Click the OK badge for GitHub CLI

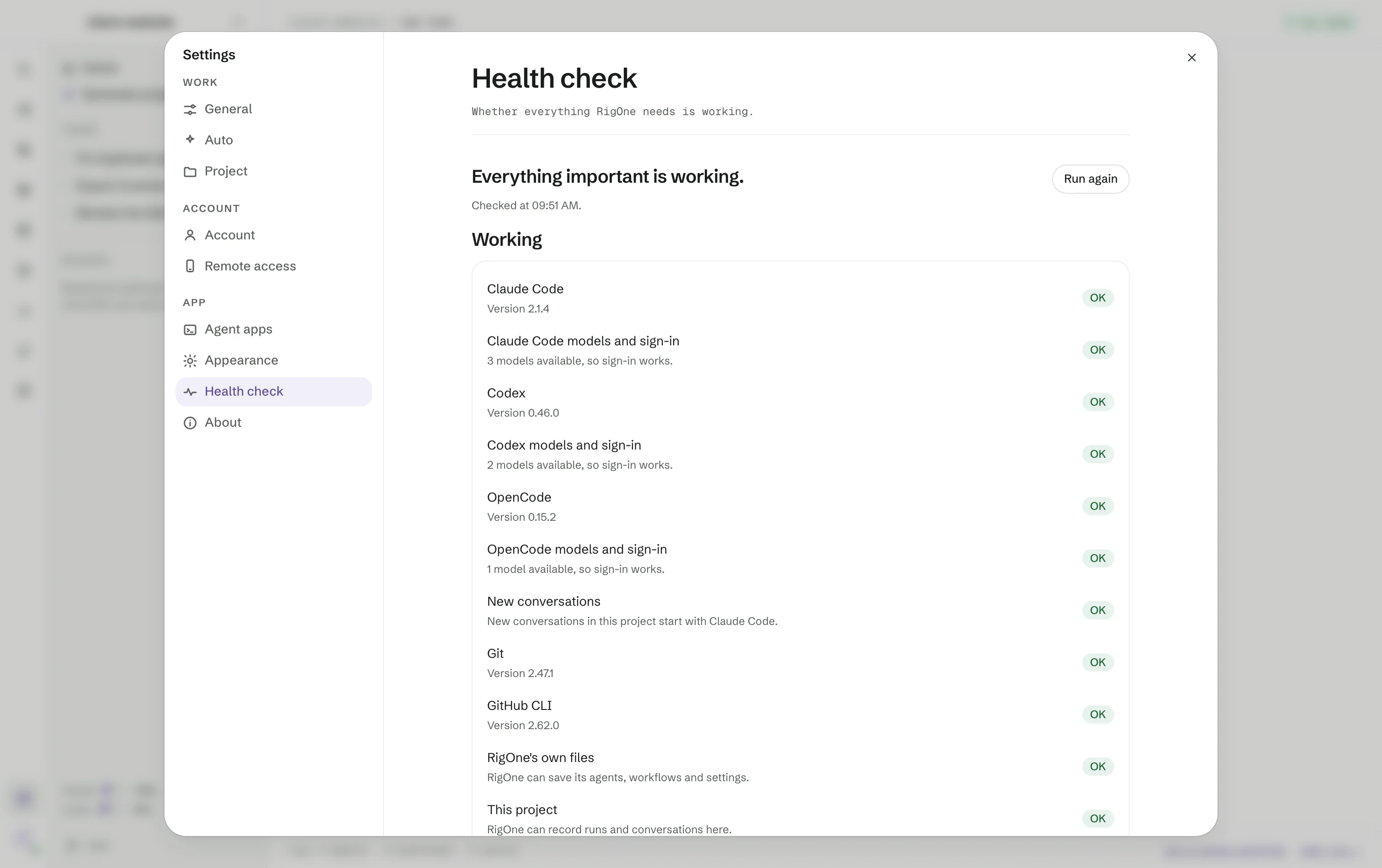point(1097,715)
